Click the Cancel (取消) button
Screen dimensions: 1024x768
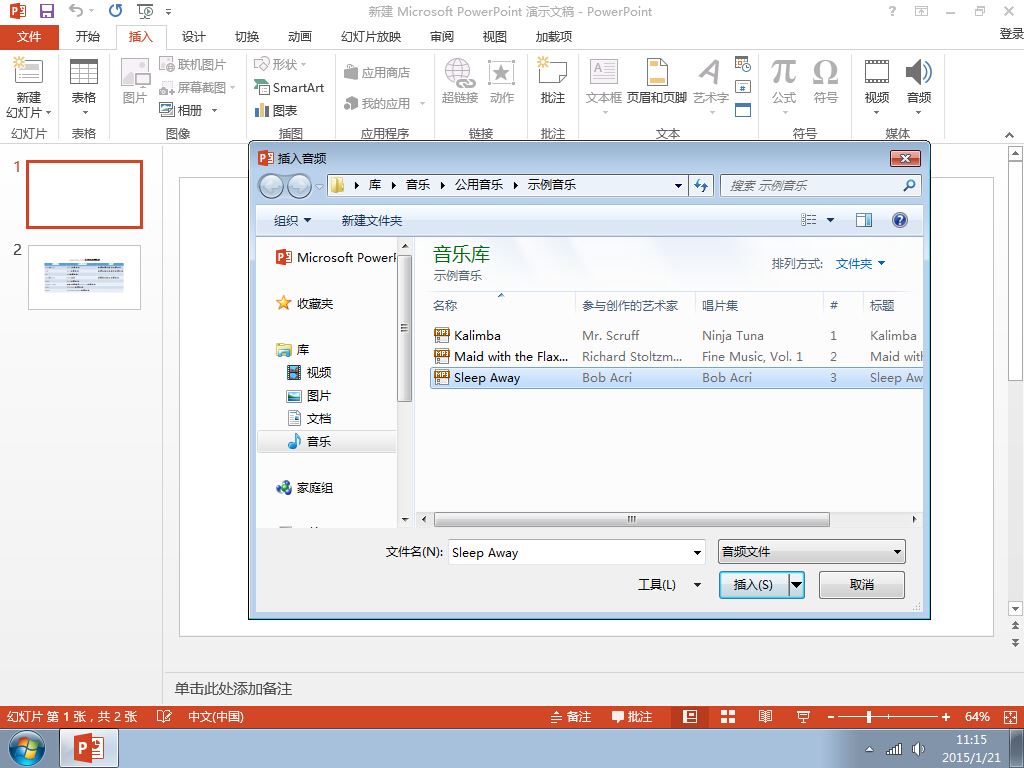pyautogui.click(x=861, y=584)
